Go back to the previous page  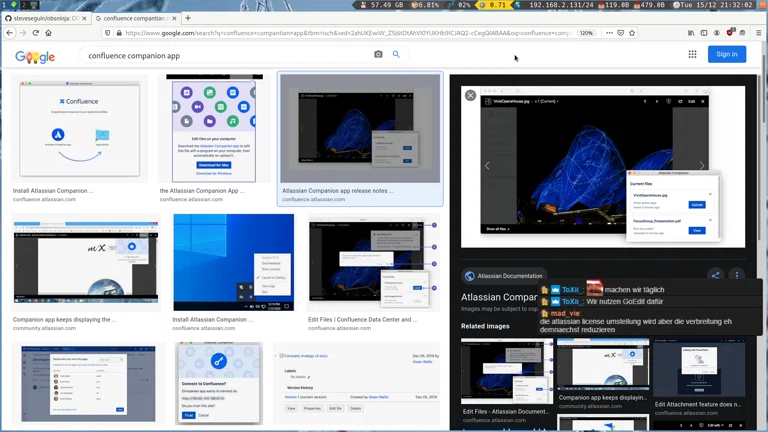click(10, 33)
